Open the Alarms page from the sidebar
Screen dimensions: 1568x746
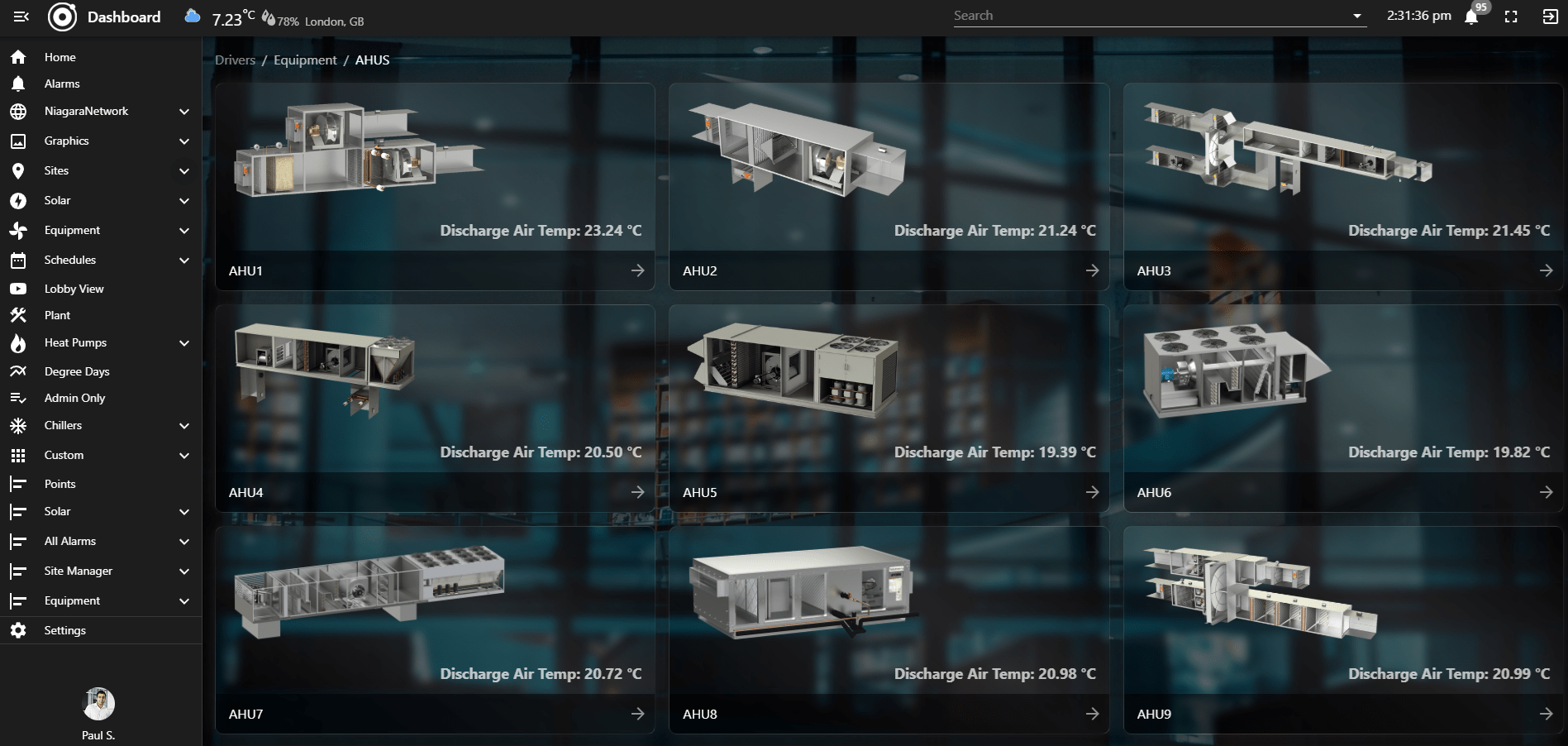[x=62, y=84]
